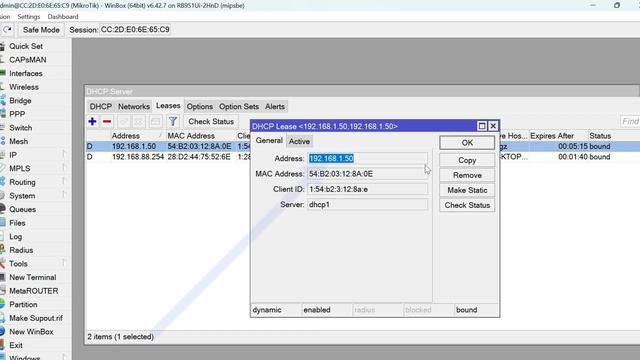Click the Client ID field

[x=367, y=189]
